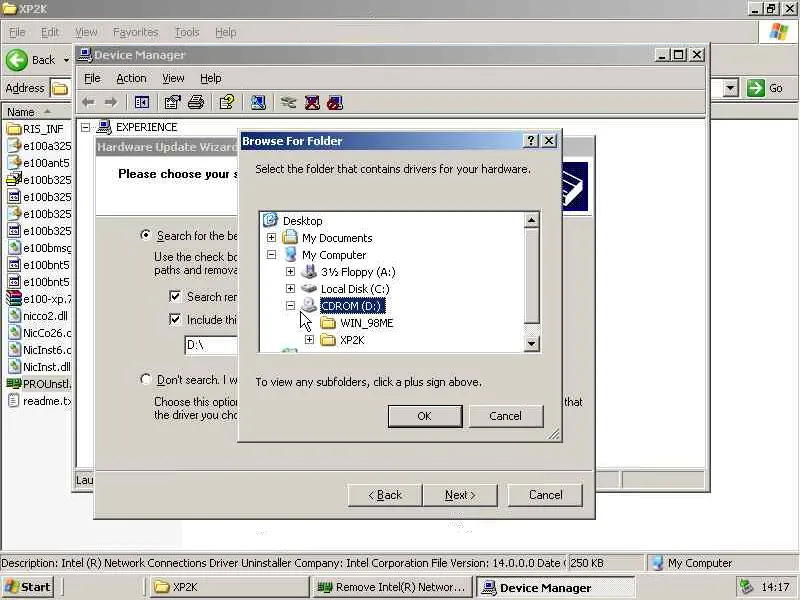Click the Device Manager forward arrow icon

[110, 103]
